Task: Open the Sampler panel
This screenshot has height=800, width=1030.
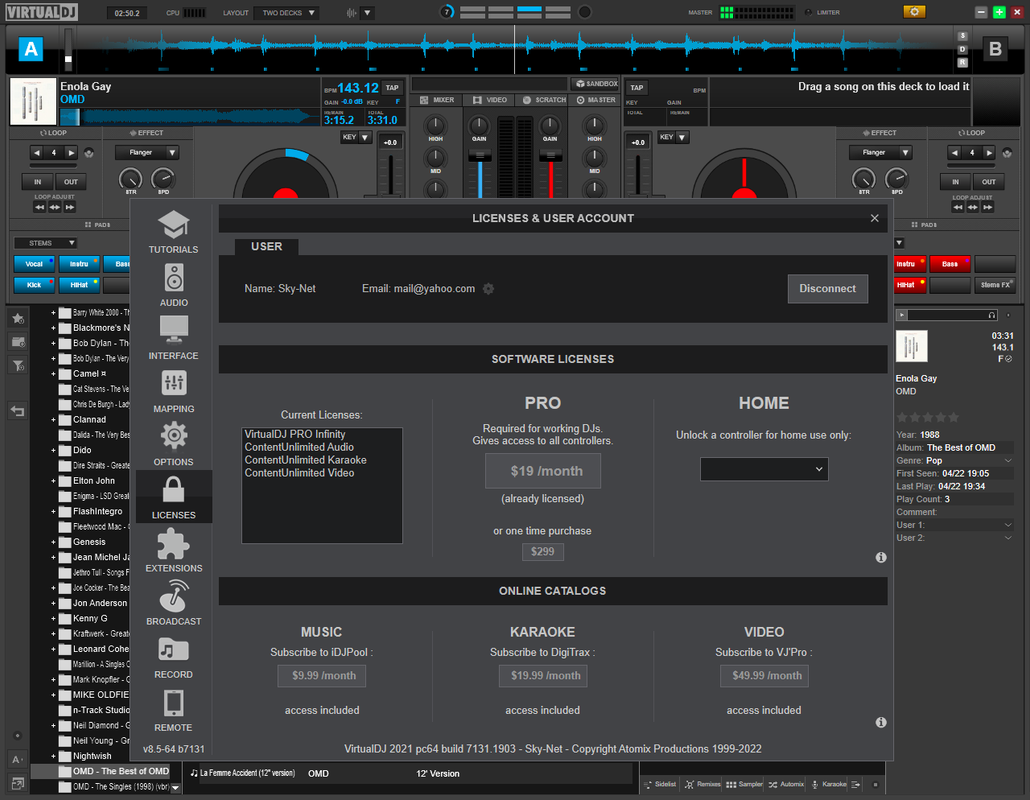Action: tap(744, 784)
